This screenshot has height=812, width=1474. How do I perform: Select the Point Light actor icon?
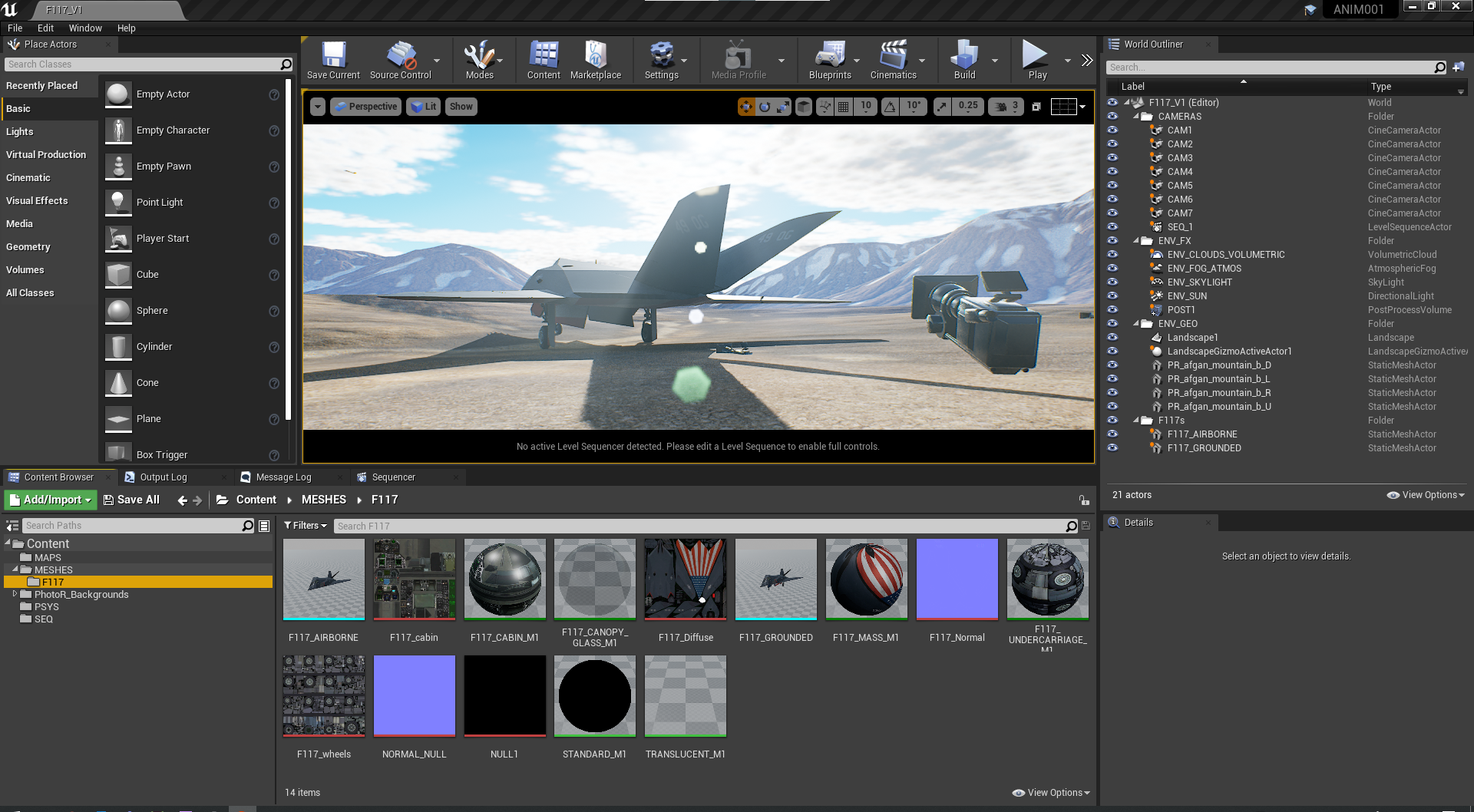(x=118, y=203)
